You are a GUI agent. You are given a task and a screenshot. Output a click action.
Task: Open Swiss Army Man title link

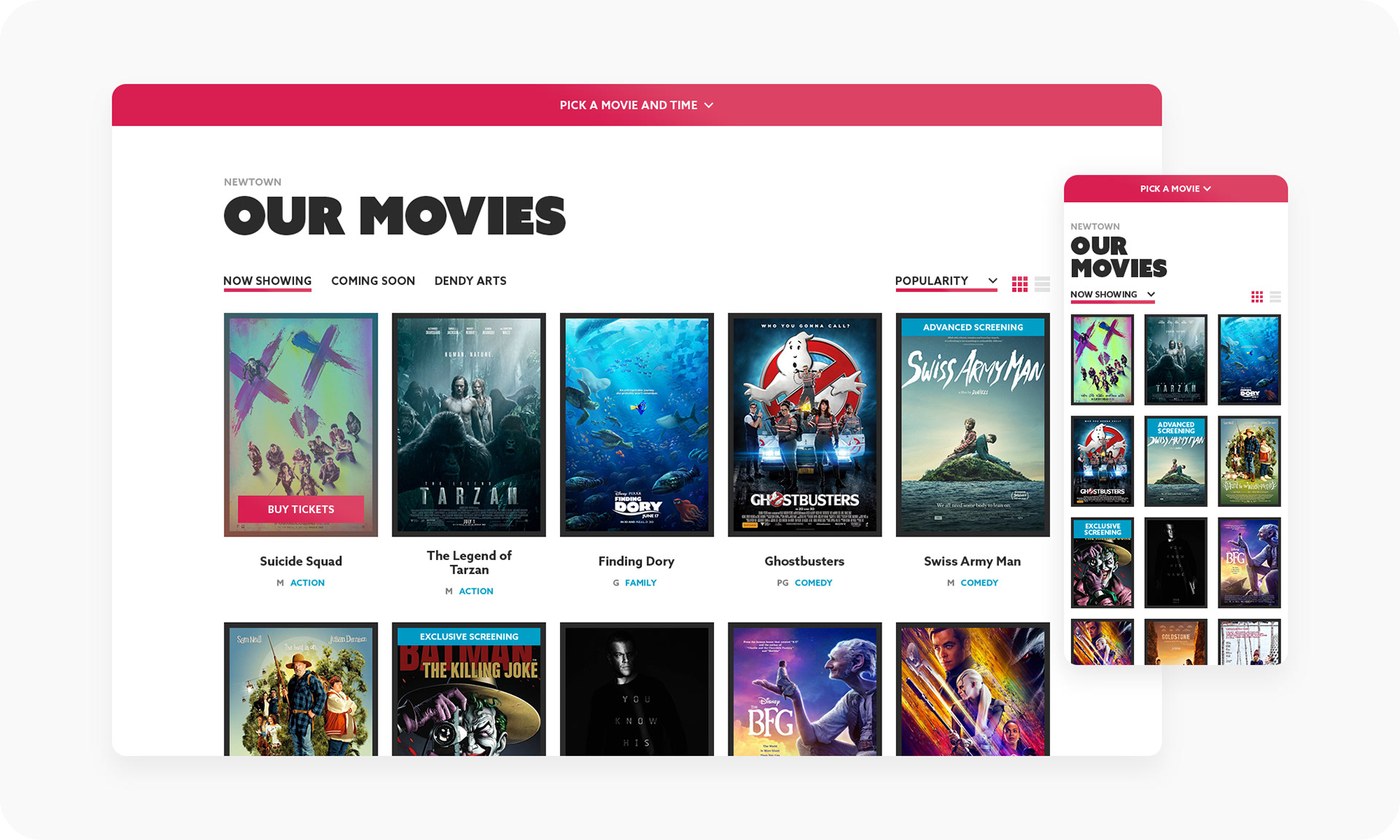[972, 561]
